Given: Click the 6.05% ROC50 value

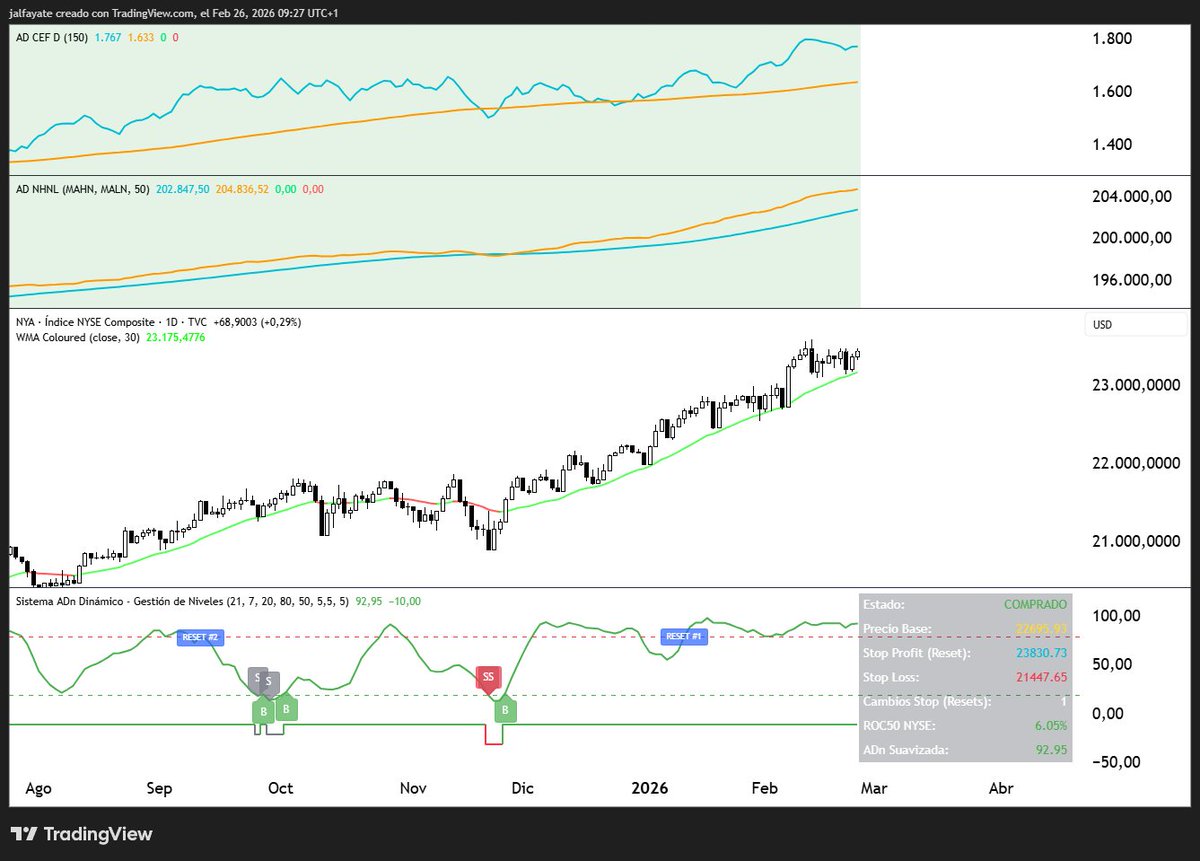Looking at the screenshot, I should [1051, 726].
